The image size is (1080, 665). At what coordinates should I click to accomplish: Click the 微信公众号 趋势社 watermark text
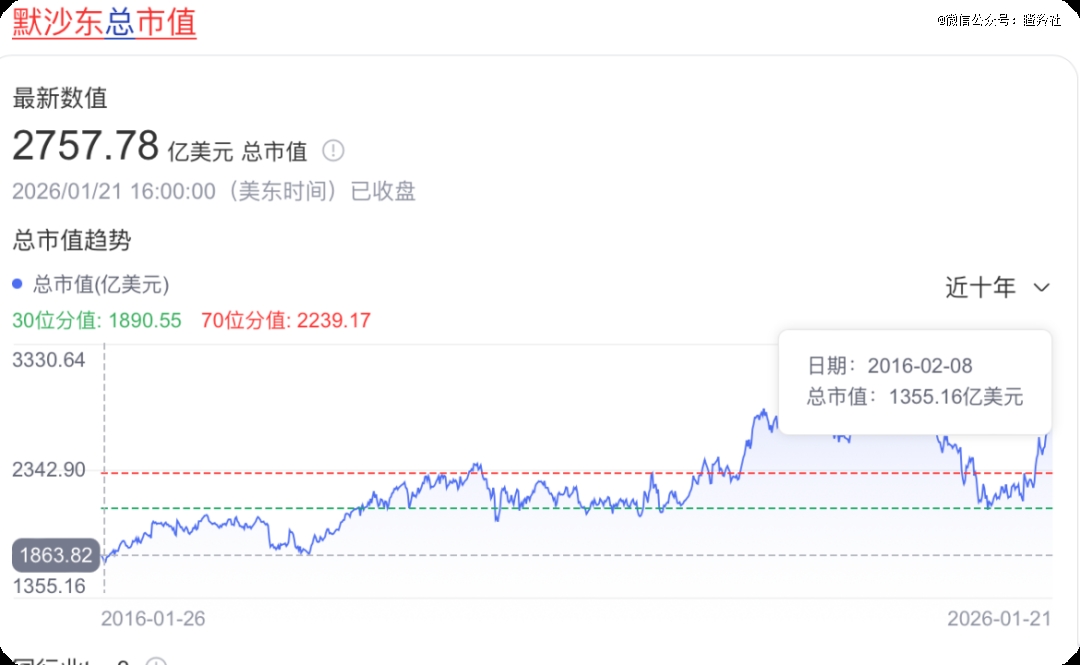[998, 20]
